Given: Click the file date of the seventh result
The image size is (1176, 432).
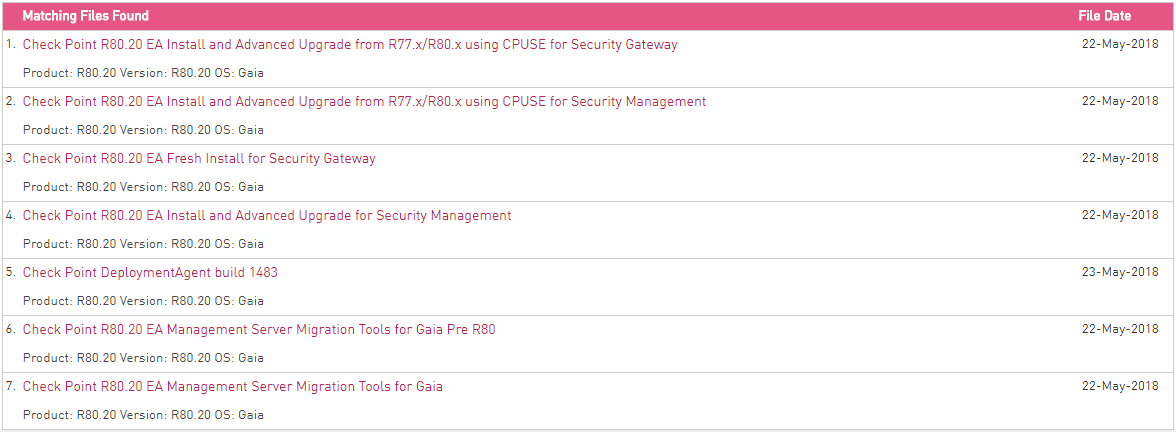Looking at the screenshot, I should point(1120,386).
